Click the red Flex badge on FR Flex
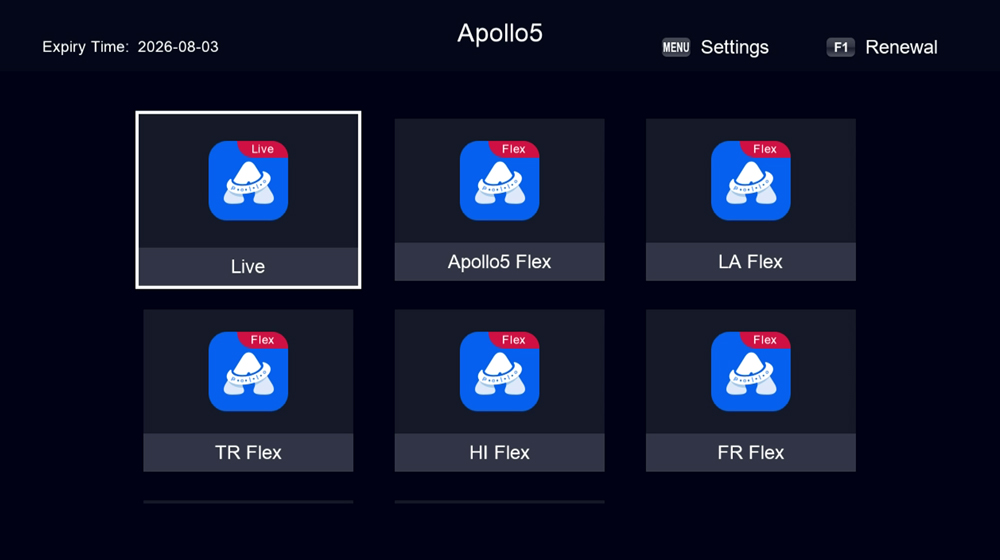This screenshot has height=560, width=1000. pos(765,340)
